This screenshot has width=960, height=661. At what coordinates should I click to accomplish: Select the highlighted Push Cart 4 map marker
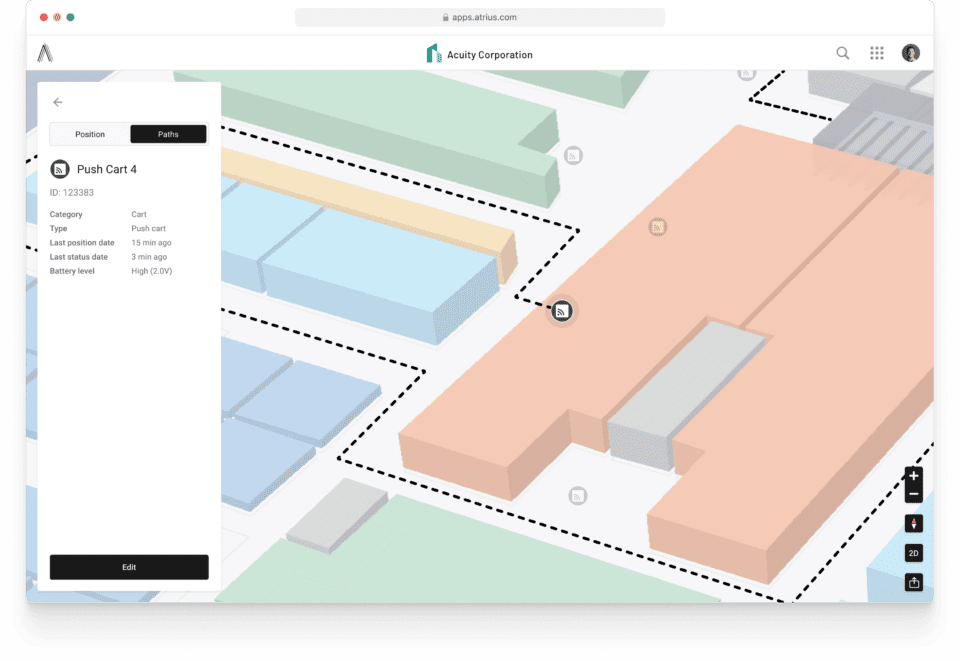click(x=562, y=311)
